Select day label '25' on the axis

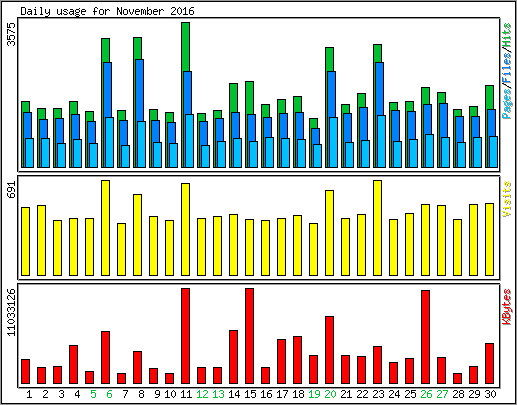pos(410,394)
